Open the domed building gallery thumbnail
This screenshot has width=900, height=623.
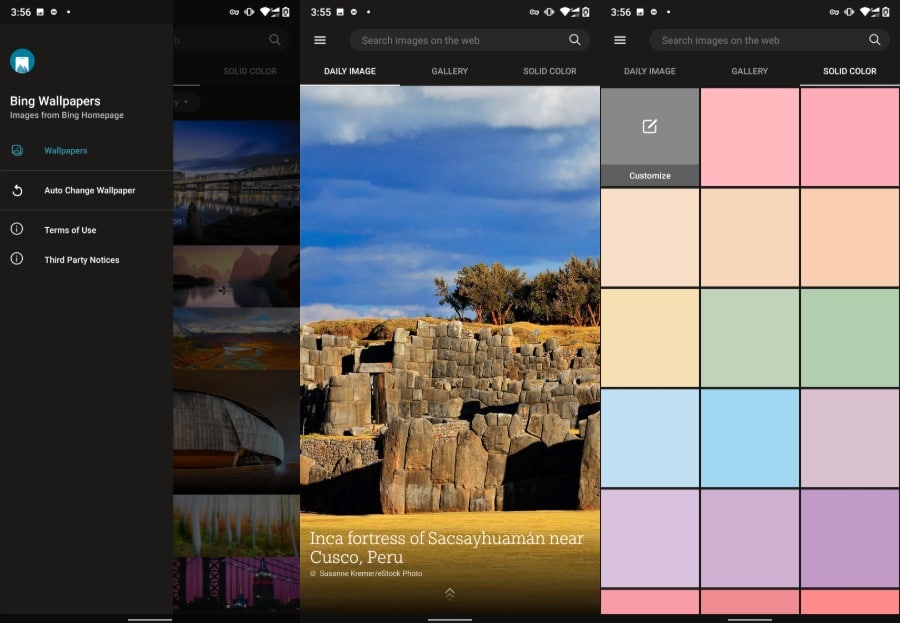236,432
